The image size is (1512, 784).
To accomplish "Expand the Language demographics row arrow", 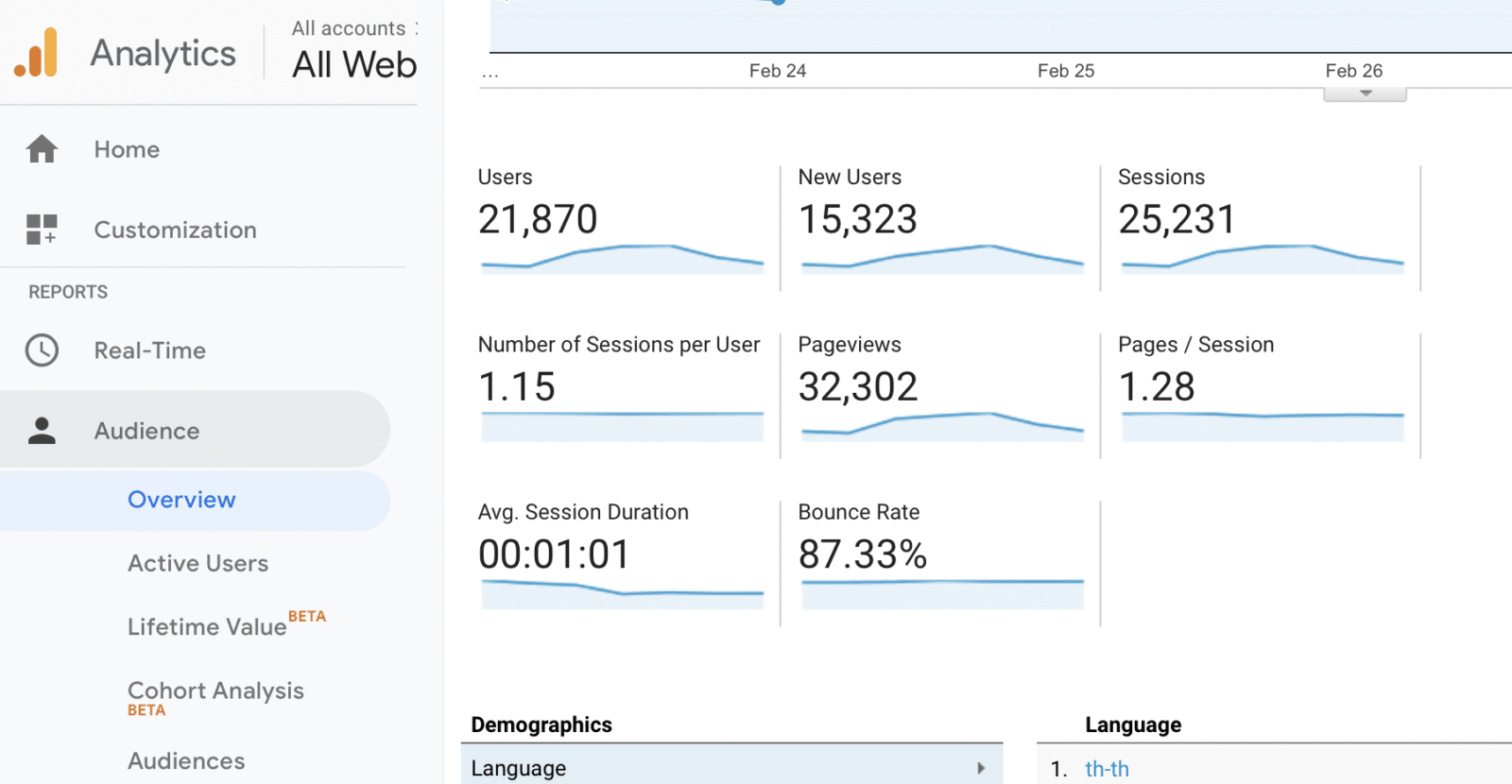I will point(981,768).
